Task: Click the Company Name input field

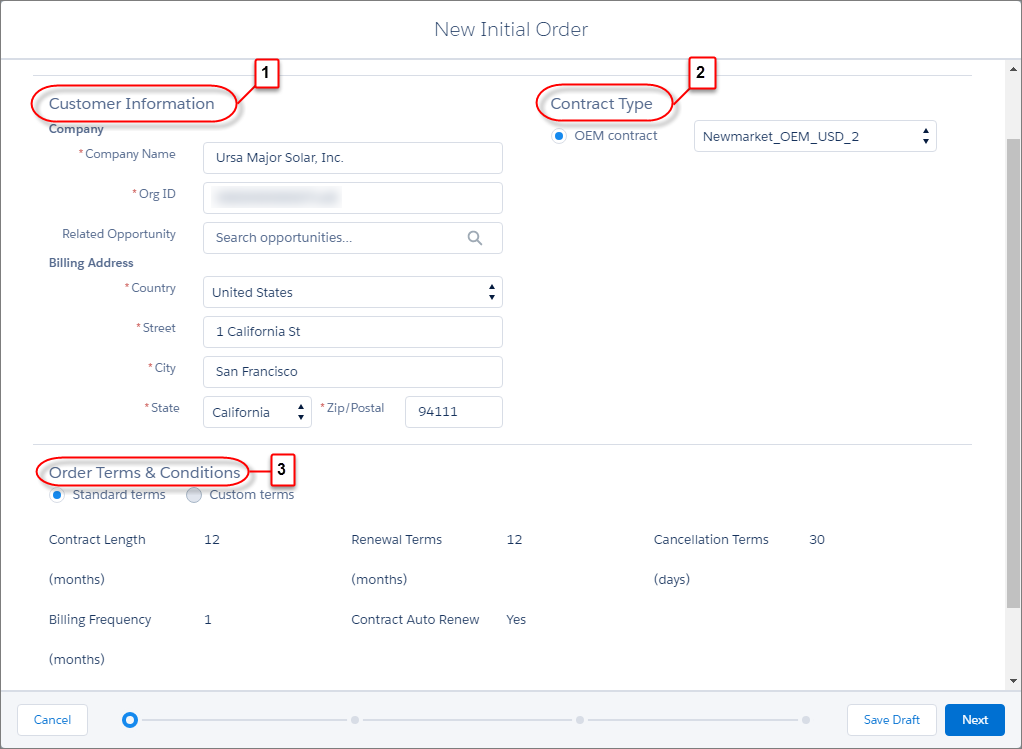Action: coord(353,158)
